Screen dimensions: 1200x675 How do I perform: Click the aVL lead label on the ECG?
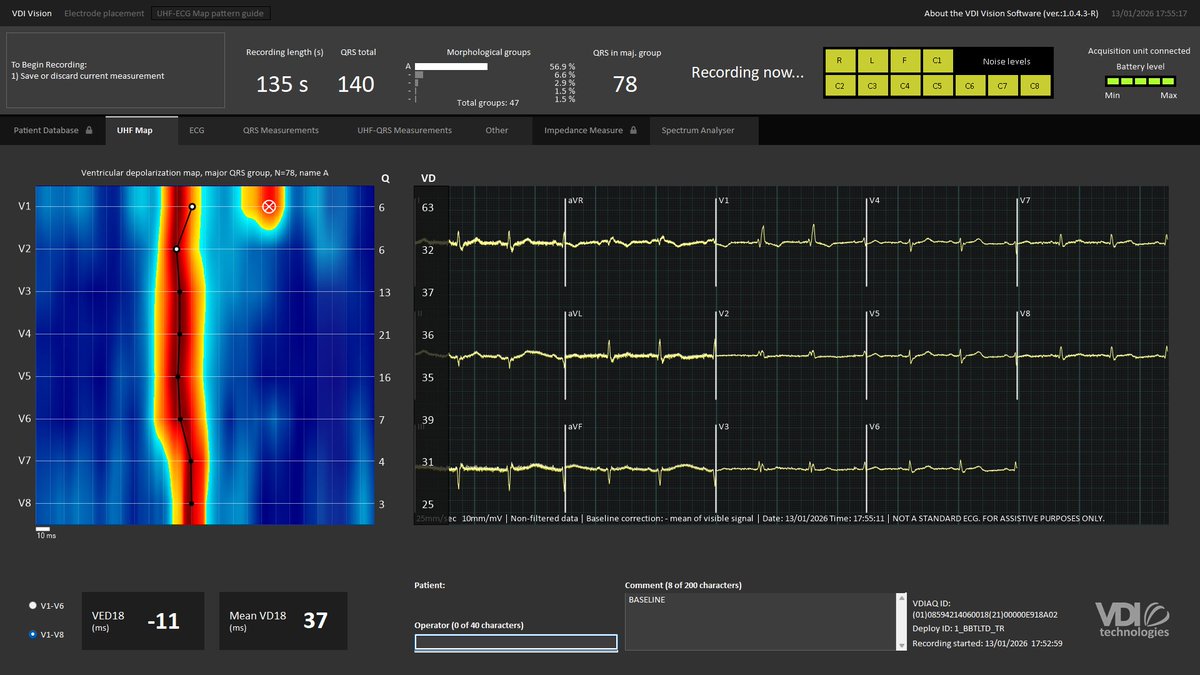pos(576,314)
